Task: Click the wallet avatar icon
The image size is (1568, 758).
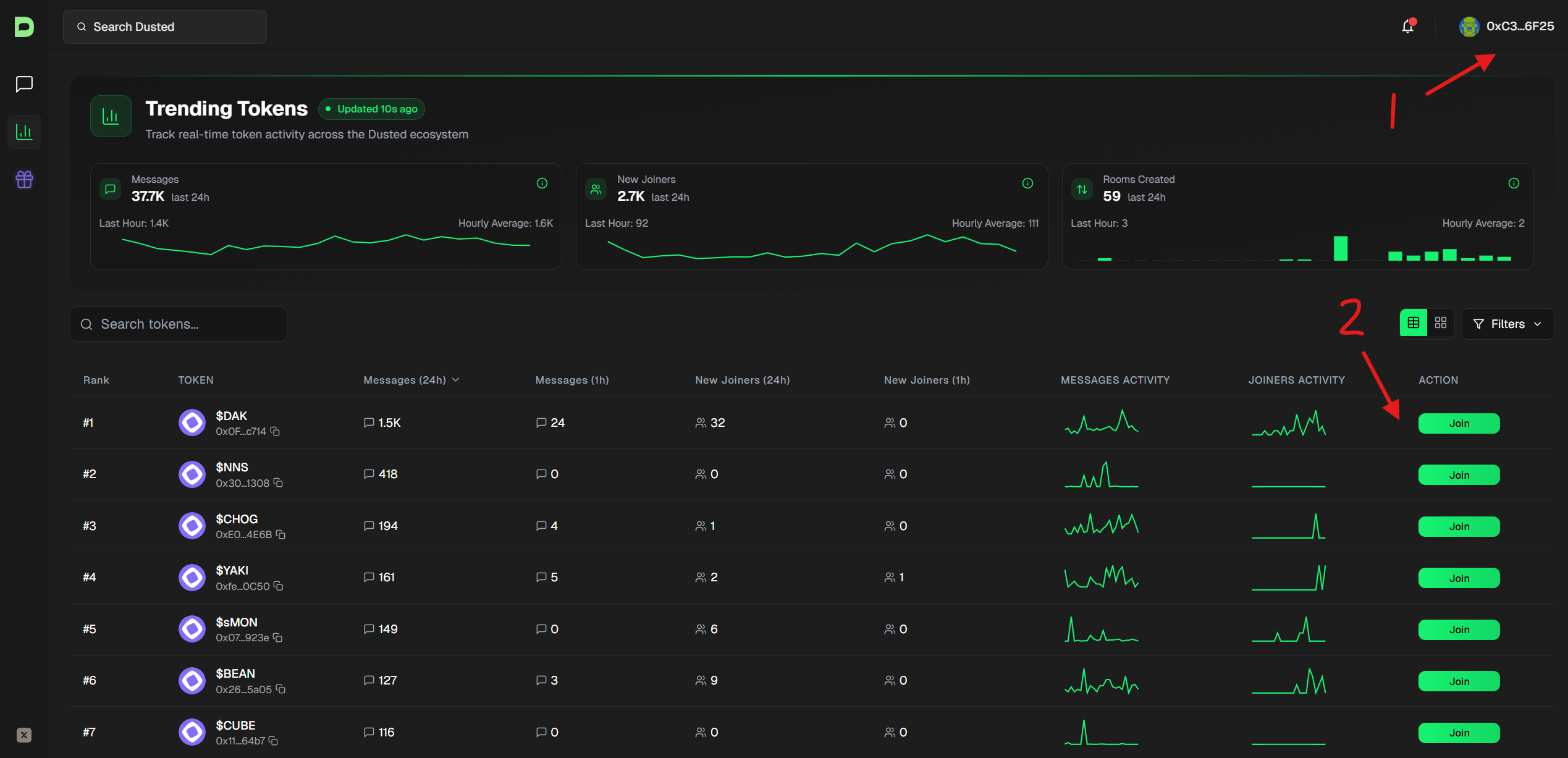Action: click(1469, 27)
